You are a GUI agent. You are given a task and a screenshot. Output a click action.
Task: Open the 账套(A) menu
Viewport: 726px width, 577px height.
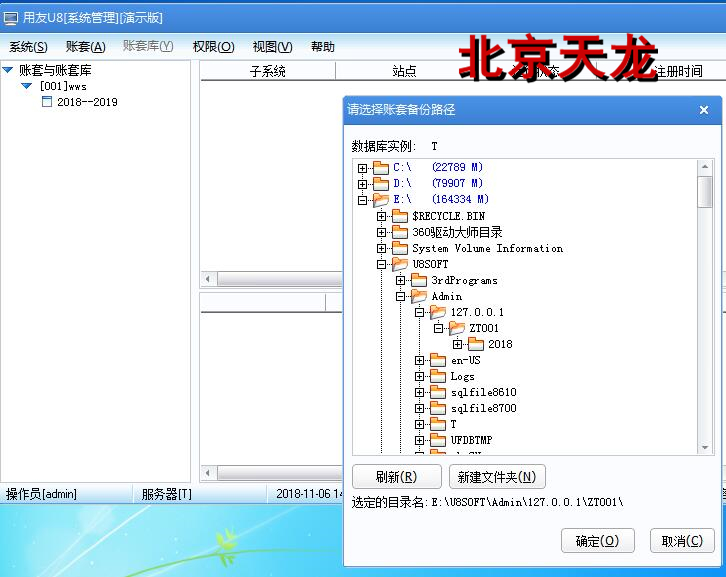click(x=86, y=47)
